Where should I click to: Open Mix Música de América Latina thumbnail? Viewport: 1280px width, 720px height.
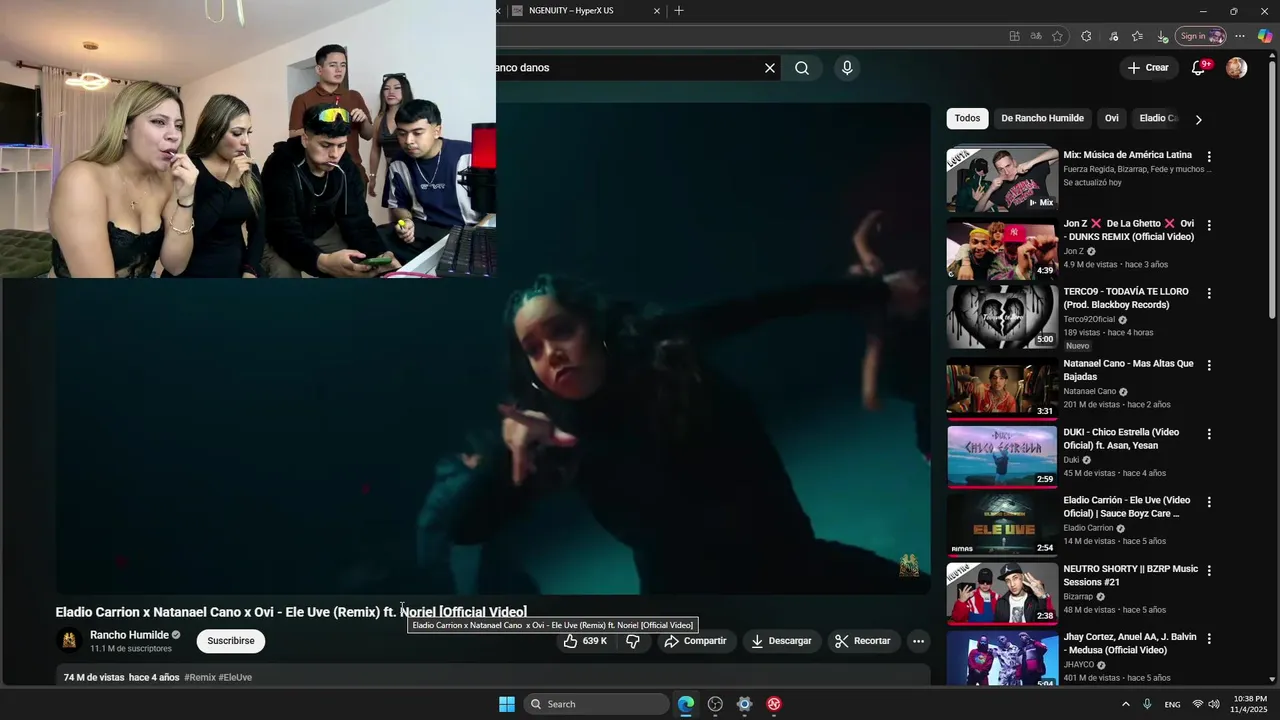[1002, 180]
